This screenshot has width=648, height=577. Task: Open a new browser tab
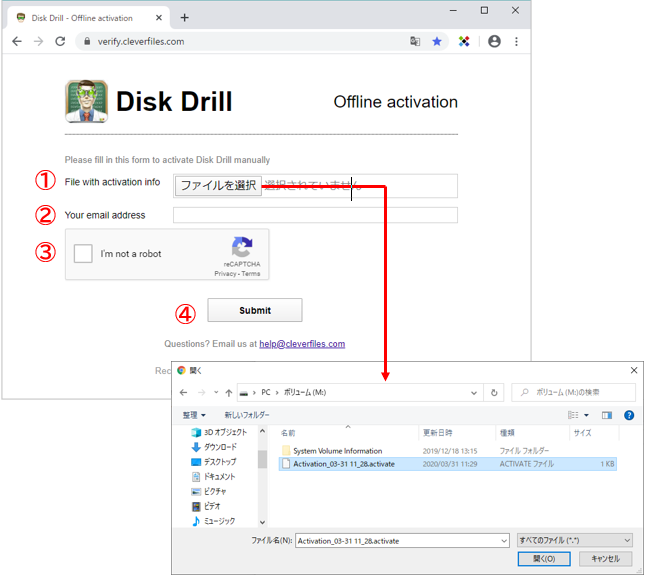(x=185, y=18)
